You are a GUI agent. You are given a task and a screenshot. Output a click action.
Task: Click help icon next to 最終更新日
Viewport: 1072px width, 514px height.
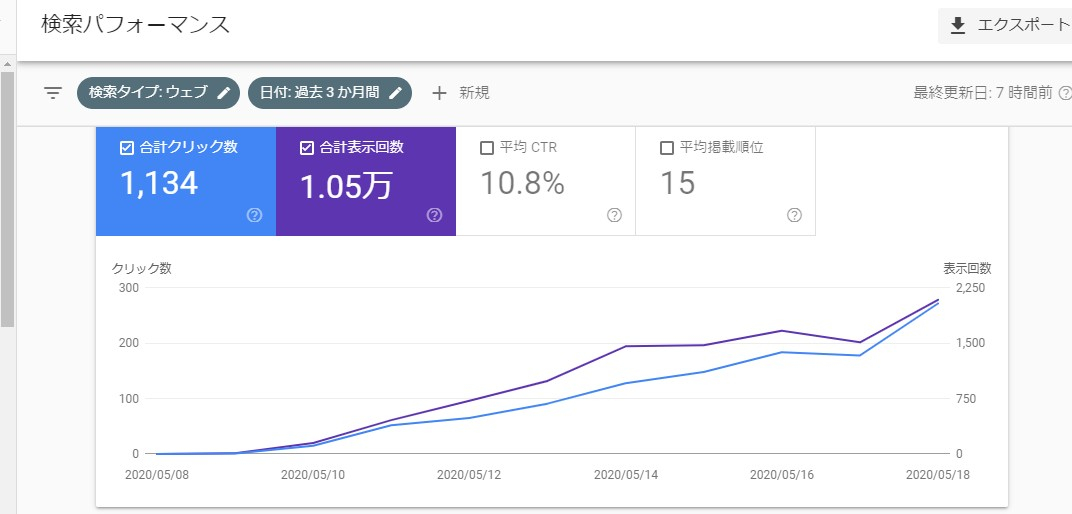point(1064,93)
